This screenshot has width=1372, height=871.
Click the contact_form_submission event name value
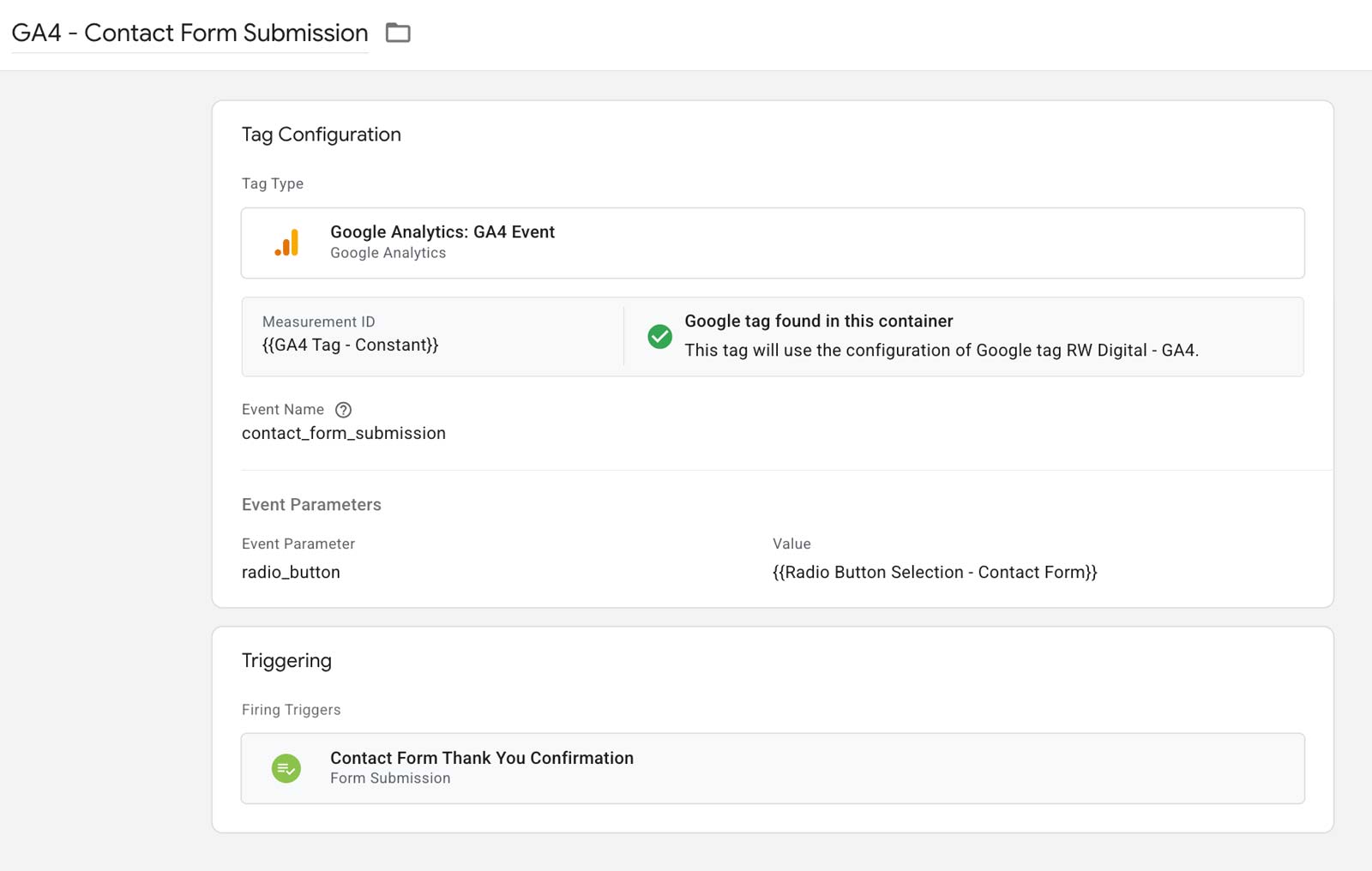click(x=344, y=433)
